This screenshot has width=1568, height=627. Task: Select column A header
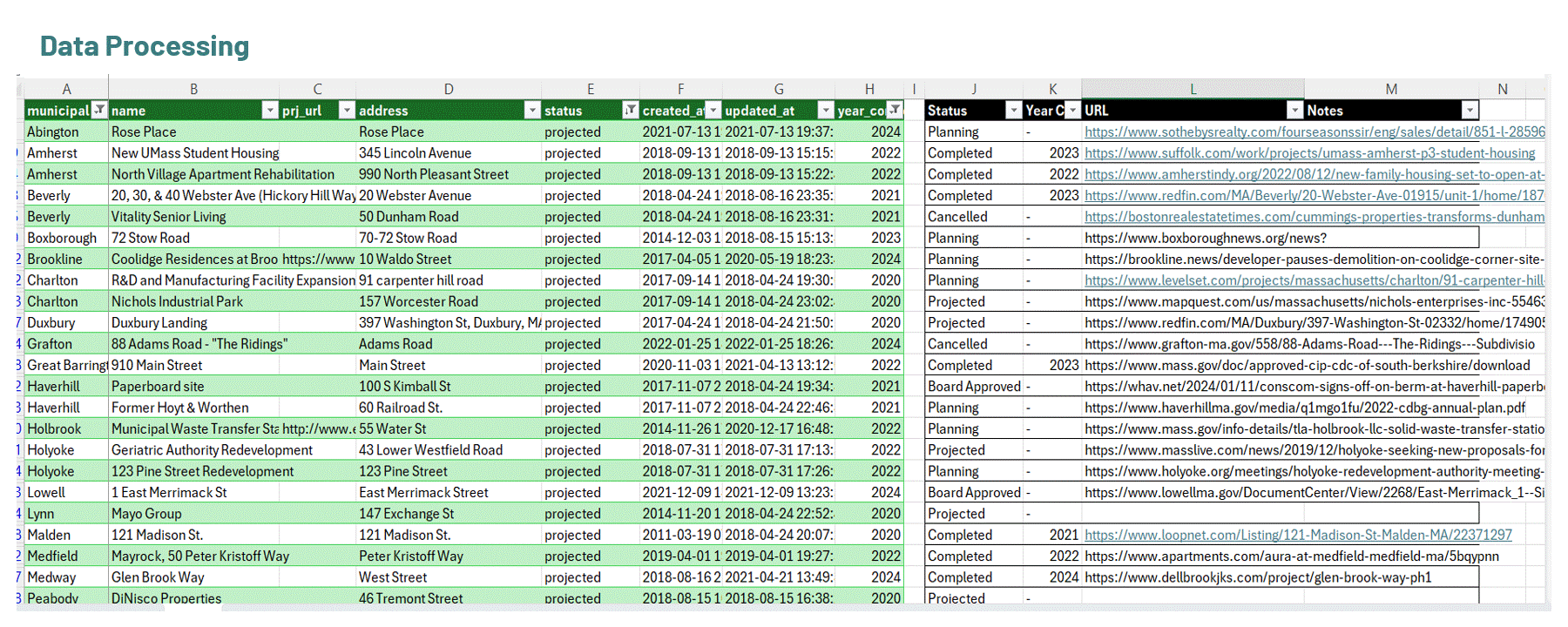66,89
